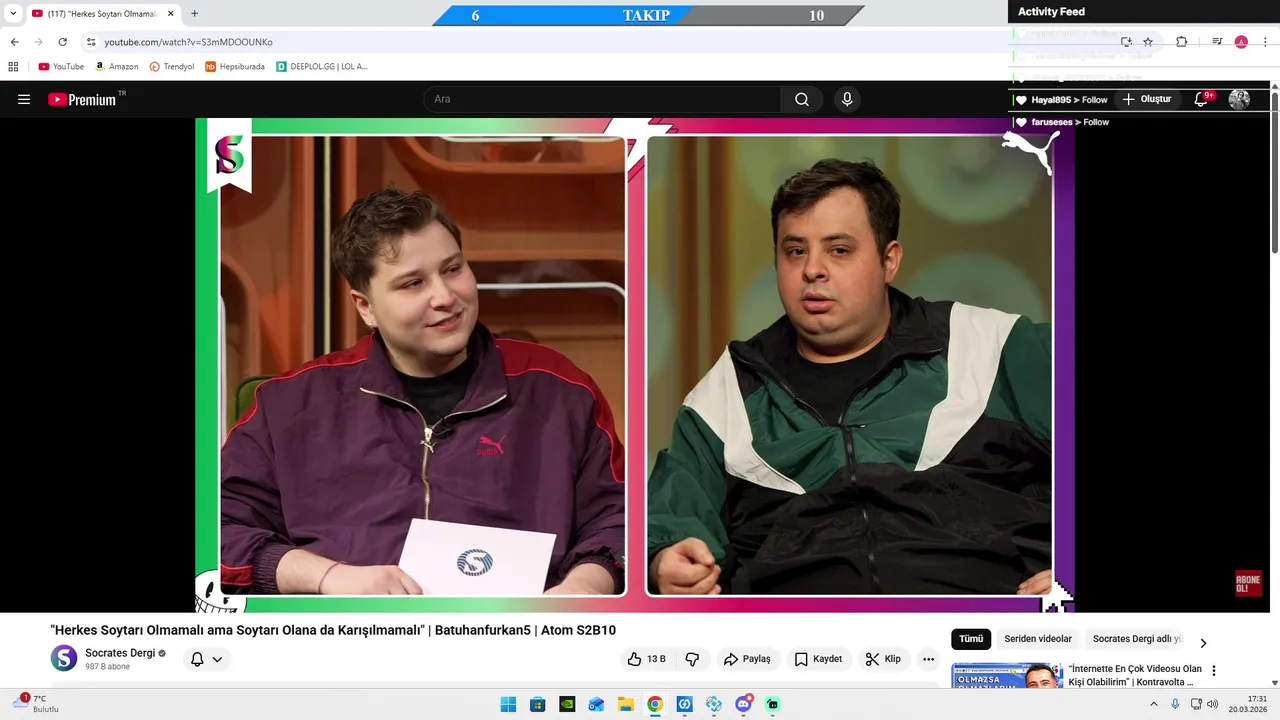Viewport: 1280px width, 720px height.
Task: Show hidden system tray icons
Action: [x=1153, y=704]
